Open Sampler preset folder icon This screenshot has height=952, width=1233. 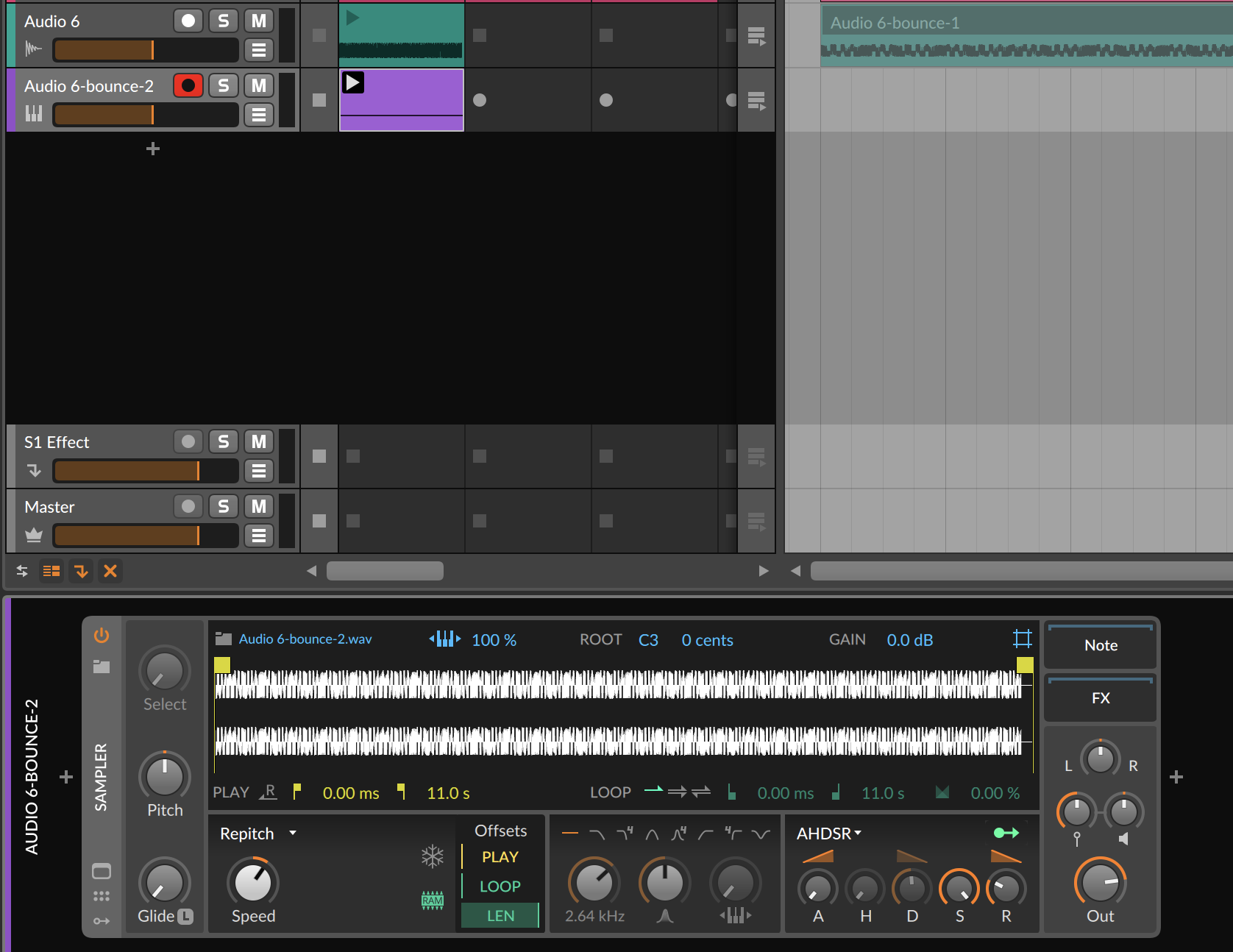[102, 667]
